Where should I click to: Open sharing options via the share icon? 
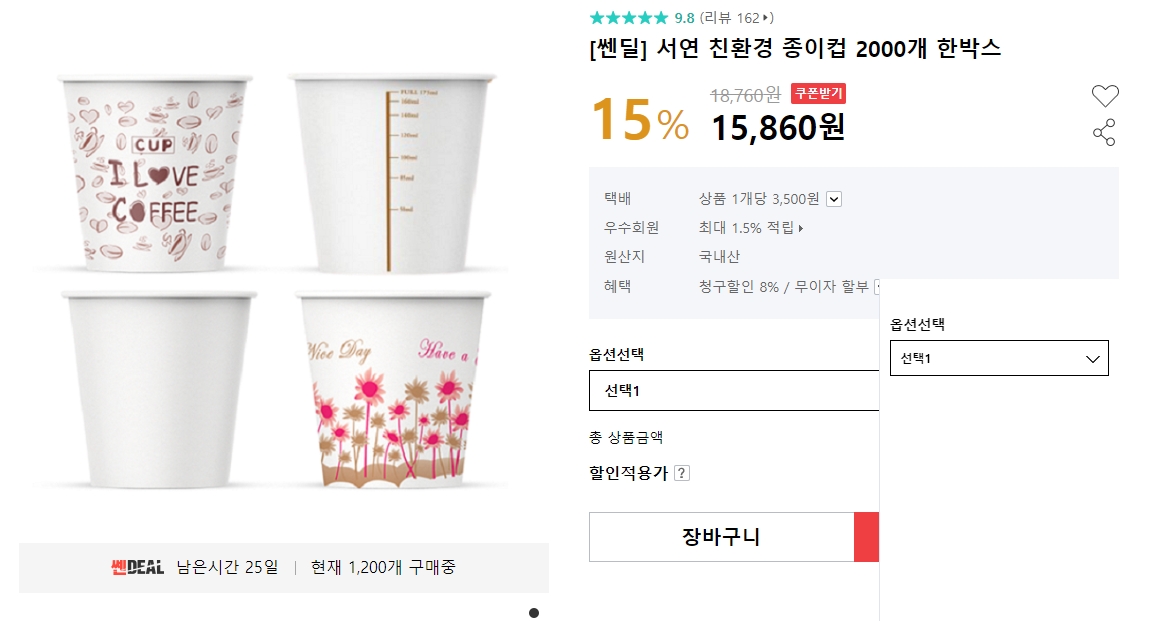coord(1104,132)
